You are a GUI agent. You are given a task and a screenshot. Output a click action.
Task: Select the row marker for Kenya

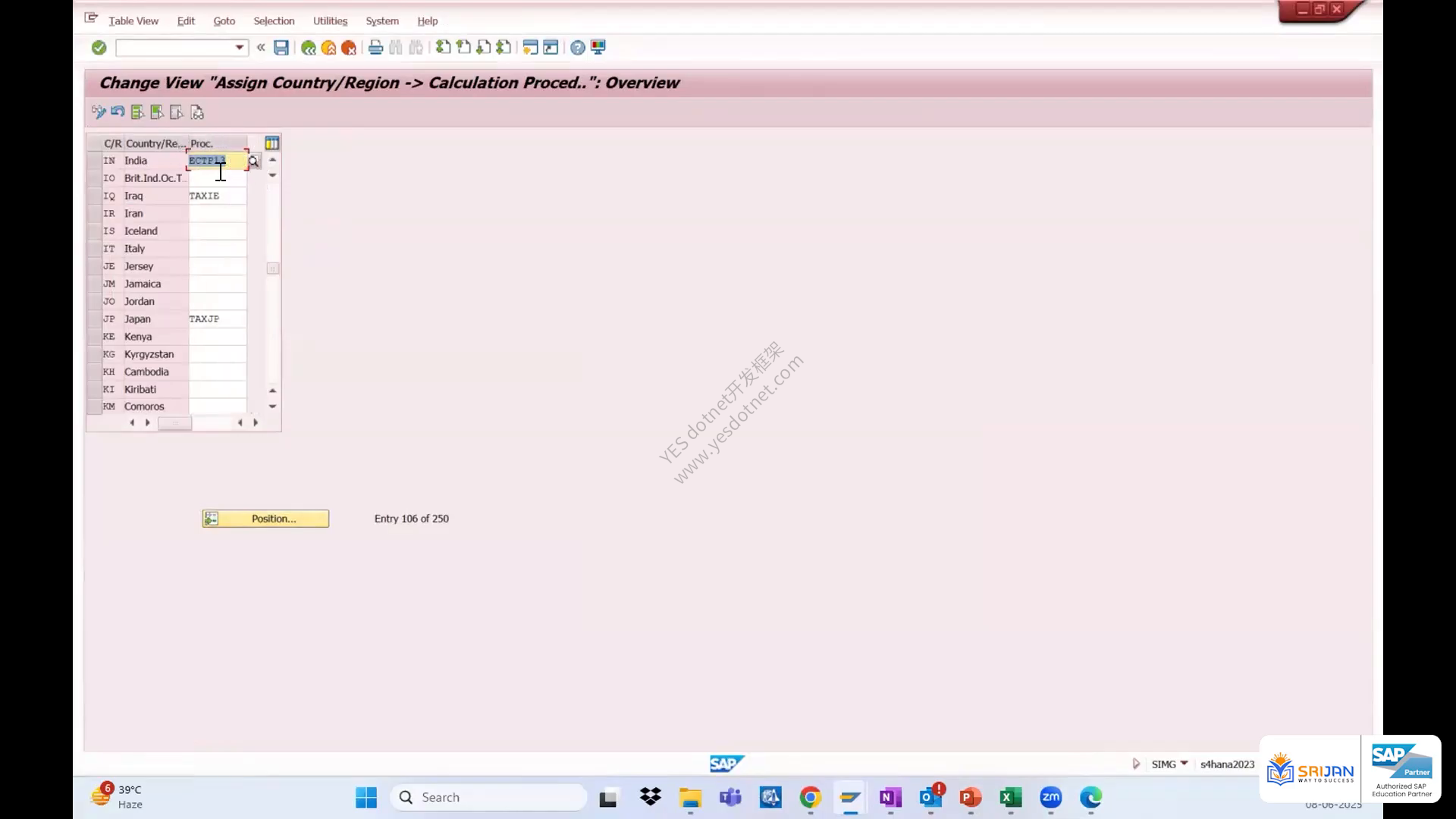[x=94, y=337]
